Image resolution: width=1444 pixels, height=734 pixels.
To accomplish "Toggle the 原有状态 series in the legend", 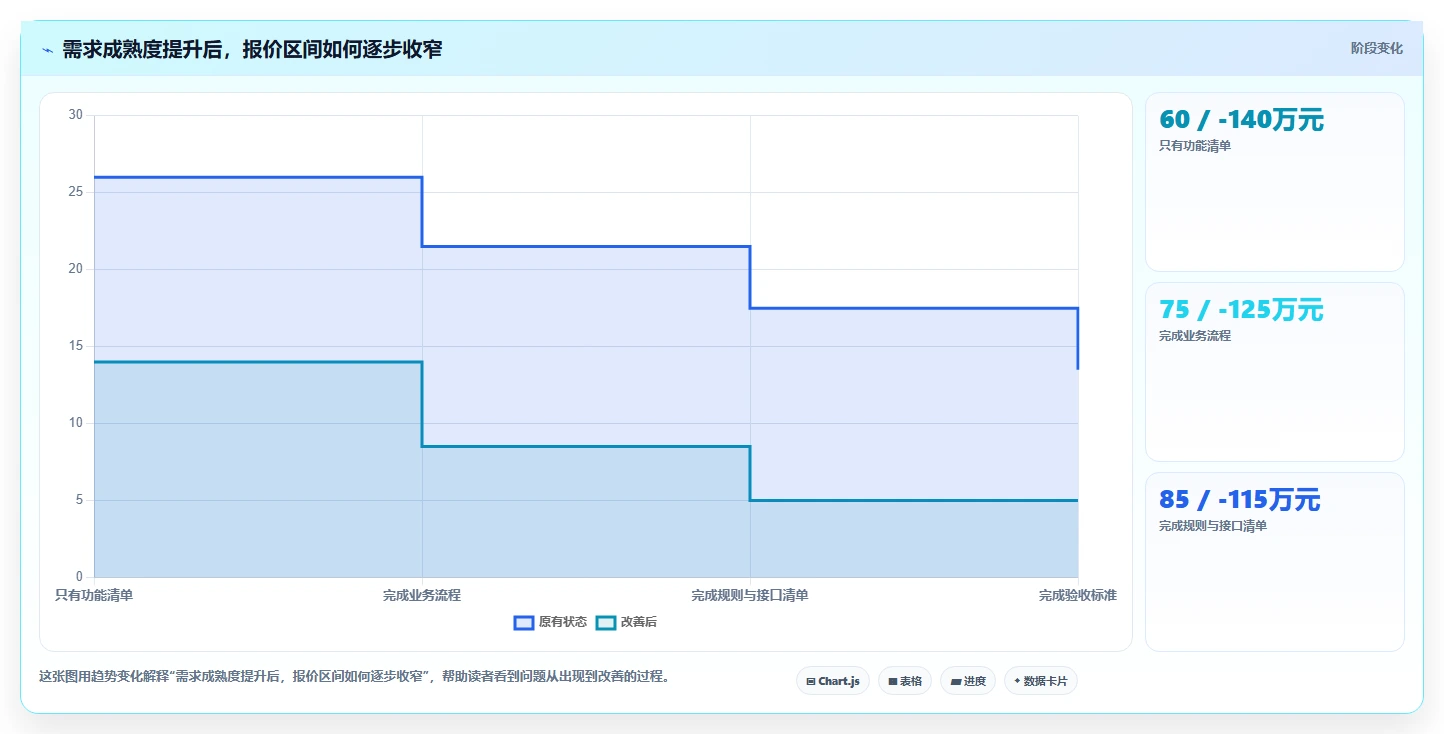I will click(550, 622).
